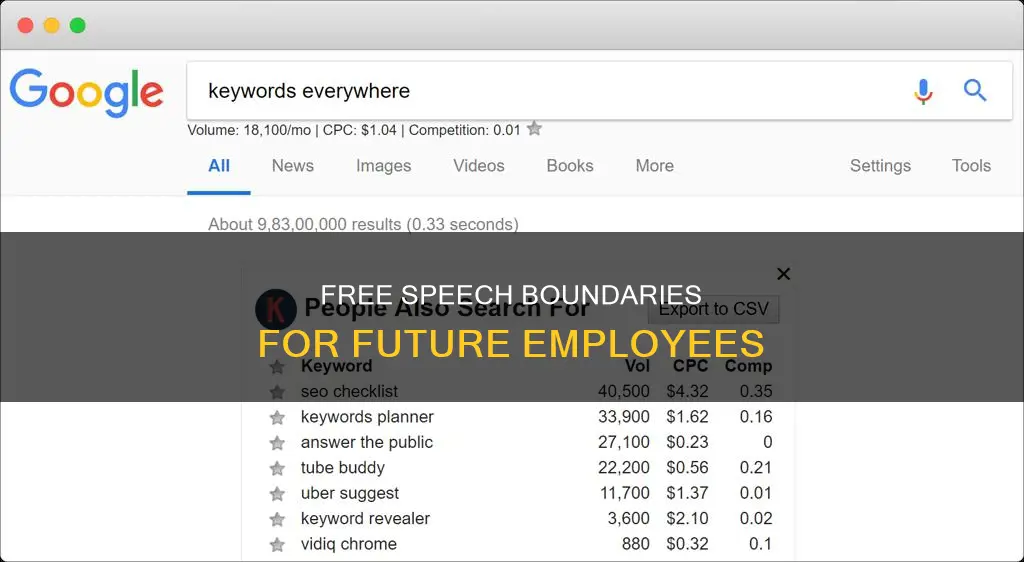Star the 'seo checklist' keyword
Viewport: 1024px width, 562px height.
pyautogui.click(x=277, y=392)
